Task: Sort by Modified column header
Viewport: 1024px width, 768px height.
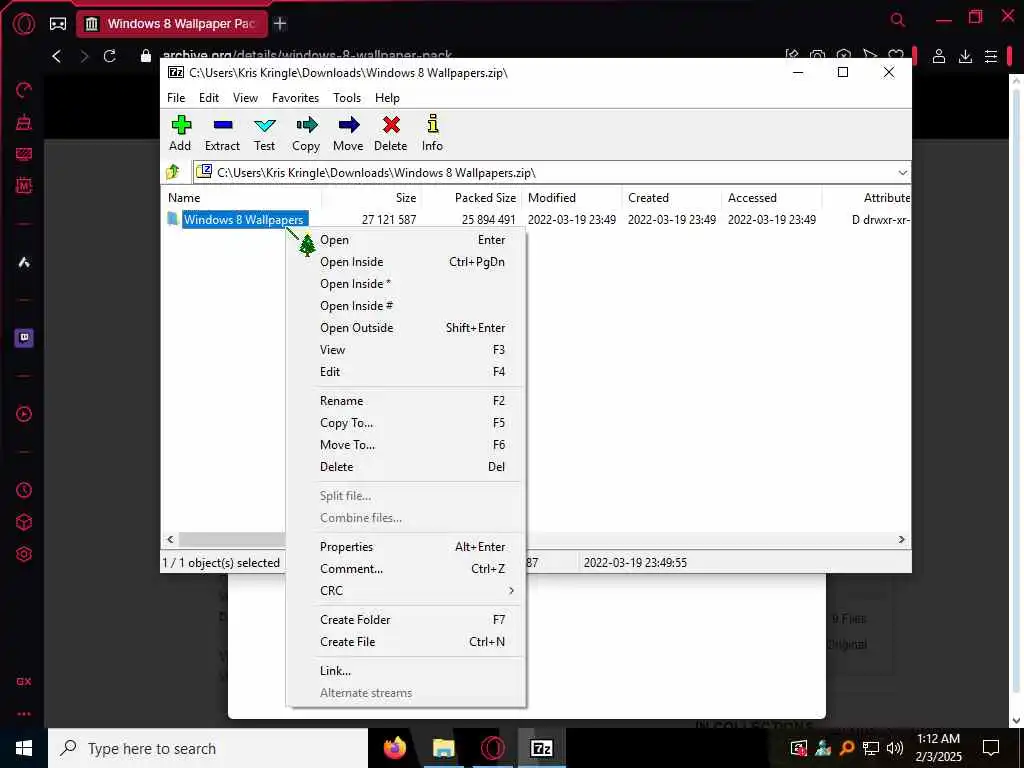Action: (x=571, y=198)
